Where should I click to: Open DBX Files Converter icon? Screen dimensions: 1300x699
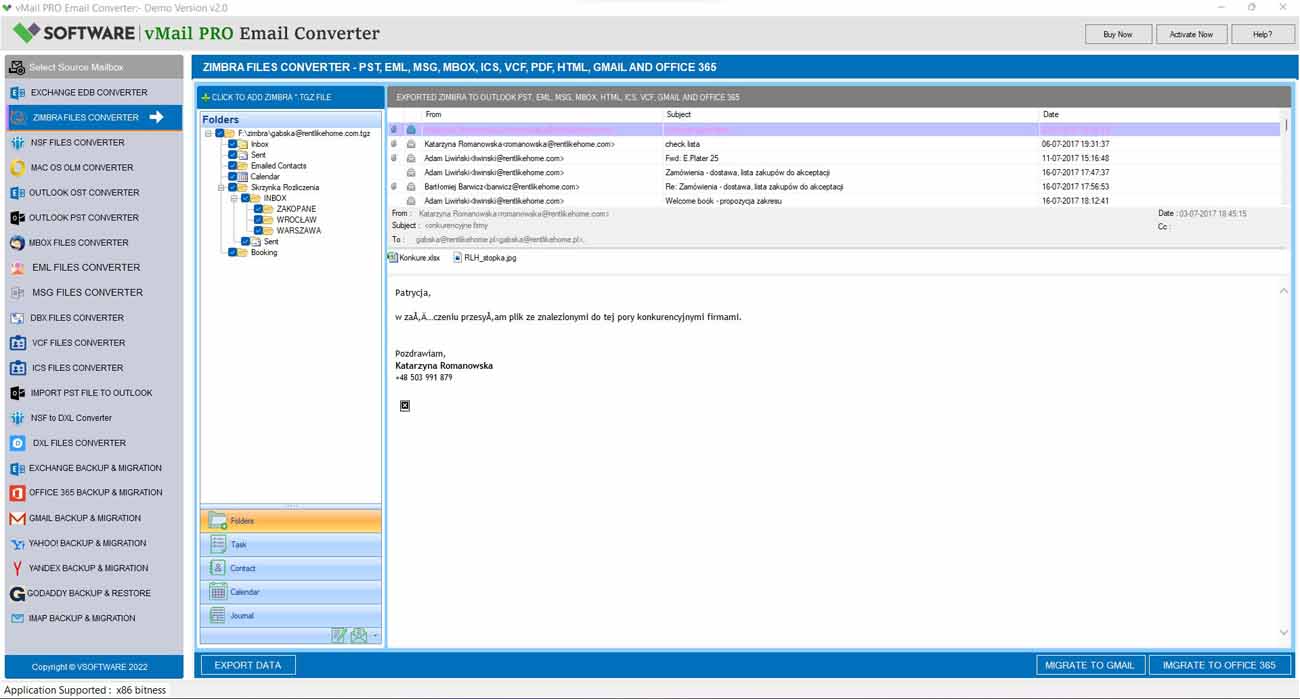tap(17, 318)
